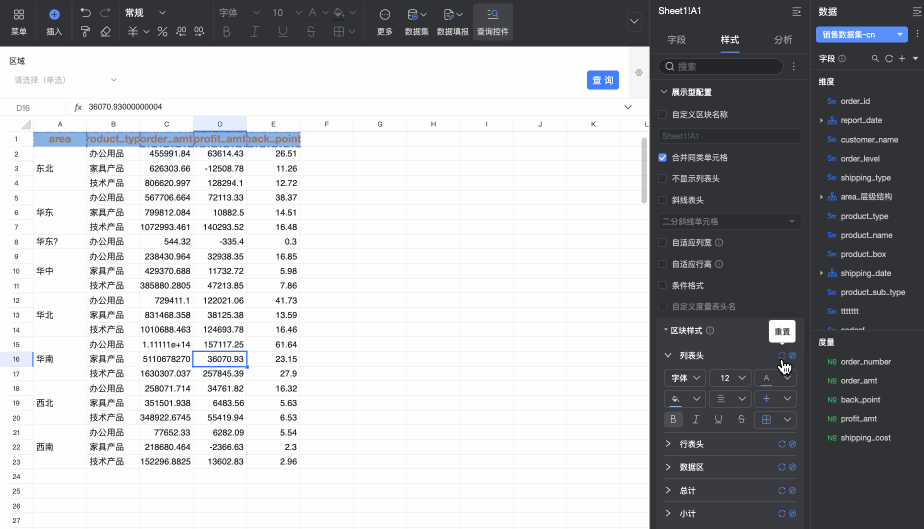Uncheck 合并同类单元格
Screen dimensions: 924x529
[x=662, y=158]
